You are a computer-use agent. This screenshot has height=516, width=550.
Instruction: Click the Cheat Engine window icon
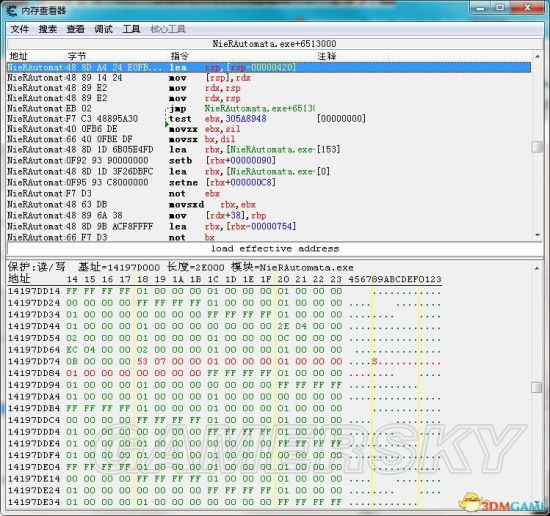click(12, 11)
